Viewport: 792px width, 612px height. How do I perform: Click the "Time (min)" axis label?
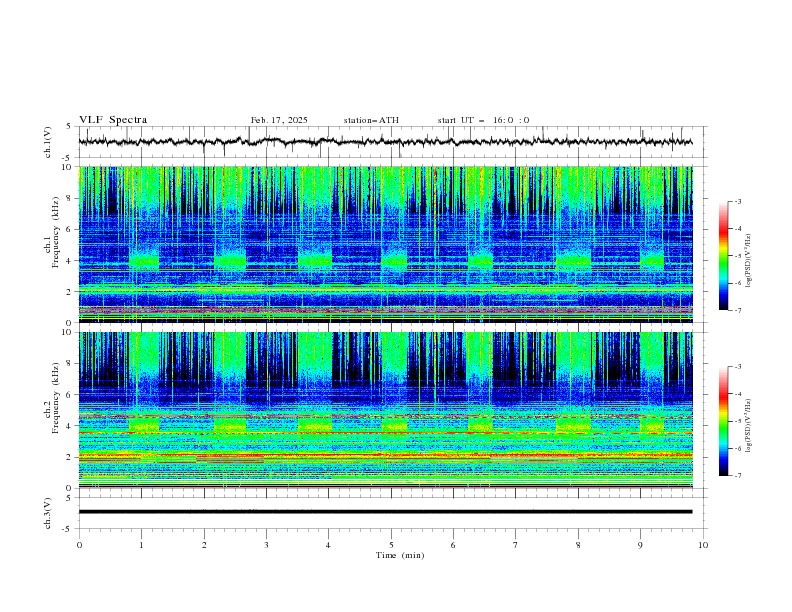click(x=400, y=555)
